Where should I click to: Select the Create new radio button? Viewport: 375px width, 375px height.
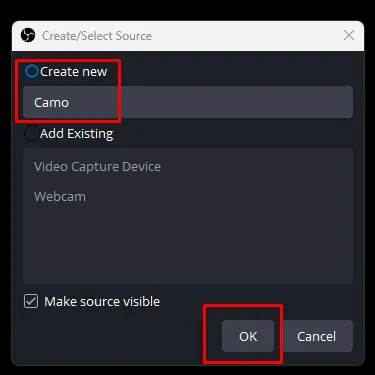pyautogui.click(x=32, y=71)
